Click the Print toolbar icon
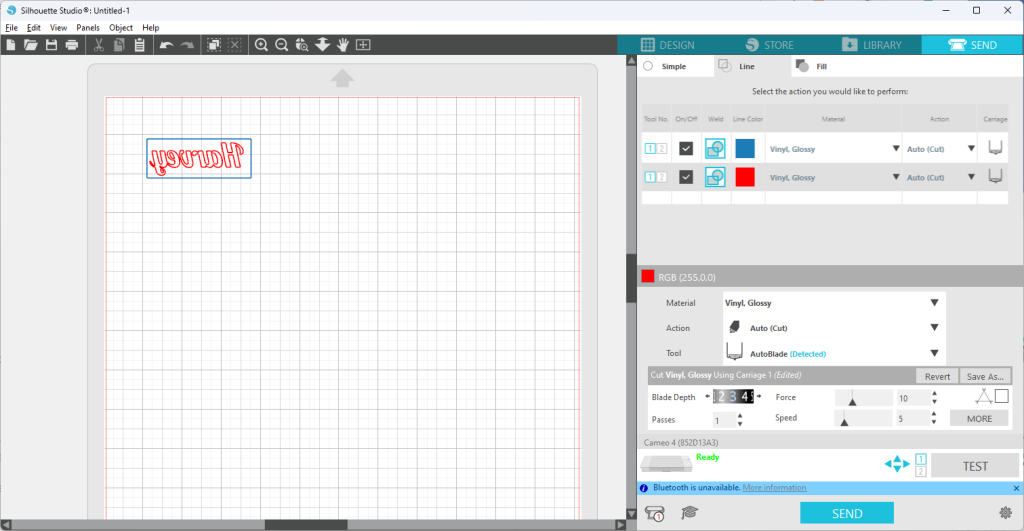The width and height of the screenshot is (1024, 531). click(72, 45)
